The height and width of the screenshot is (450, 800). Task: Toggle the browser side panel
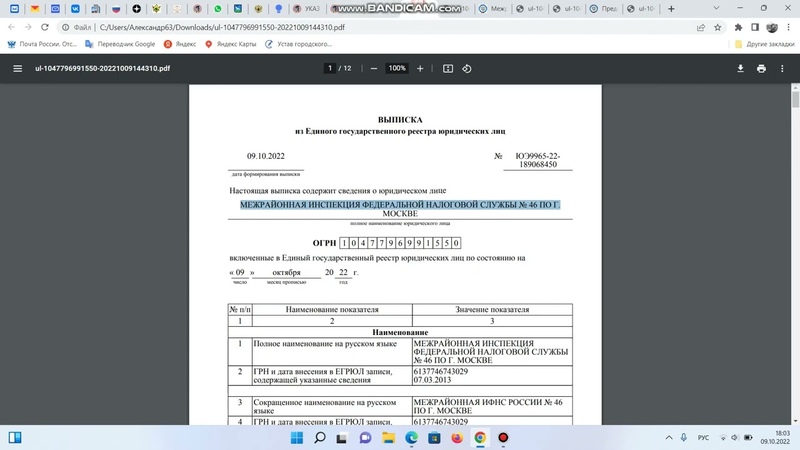tap(755, 28)
